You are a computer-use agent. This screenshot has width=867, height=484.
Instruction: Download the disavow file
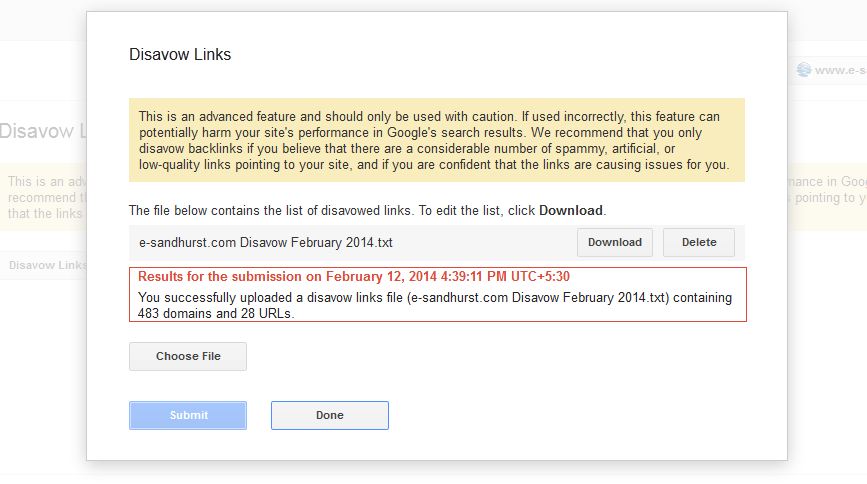(x=615, y=242)
